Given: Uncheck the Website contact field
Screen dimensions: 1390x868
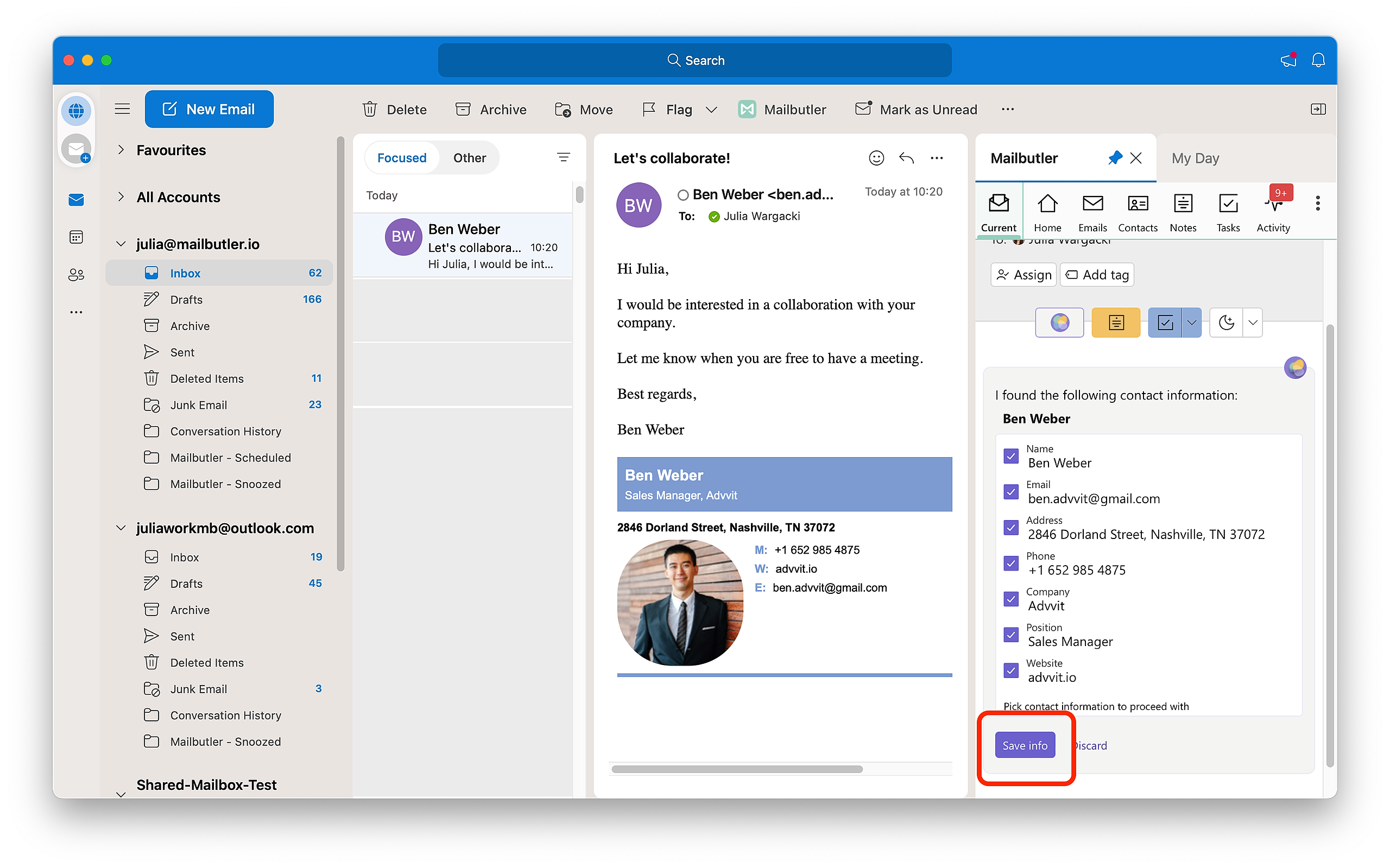Looking at the screenshot, I should (x=1011, y=670).
